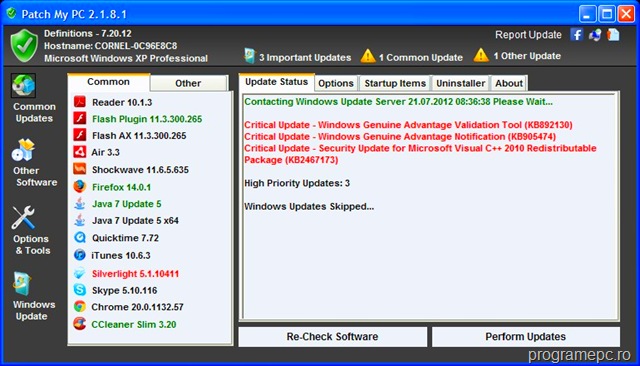Viewport: 640px width, 366px height.
Task: Switch to the Common tab
Action: click(x=109, y=82)
